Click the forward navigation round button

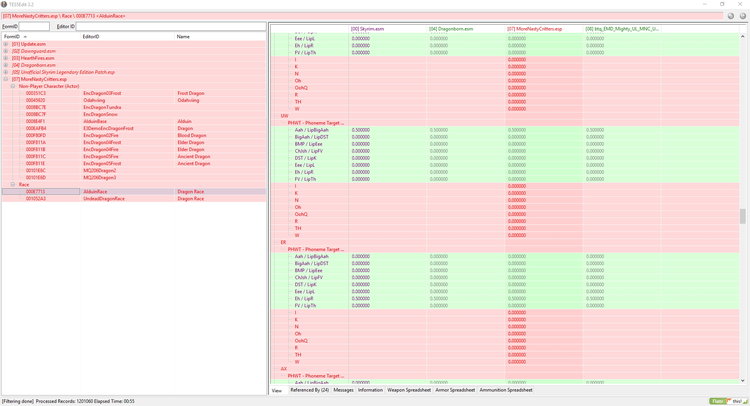(742, 16)
